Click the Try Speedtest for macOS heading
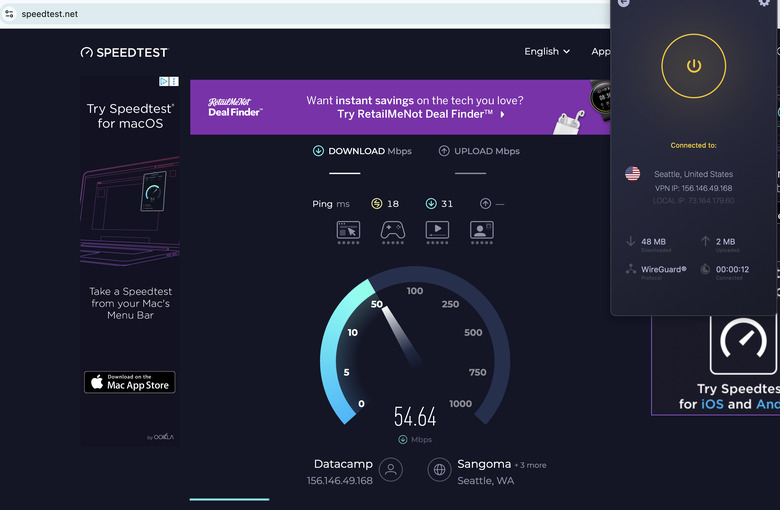 pyautogui.click(x=130, y=116)
